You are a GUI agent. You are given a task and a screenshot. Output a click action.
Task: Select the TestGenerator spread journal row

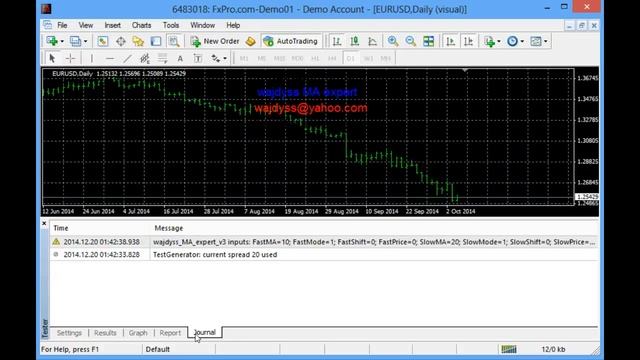pyautogui.click(x=324, y=255)
